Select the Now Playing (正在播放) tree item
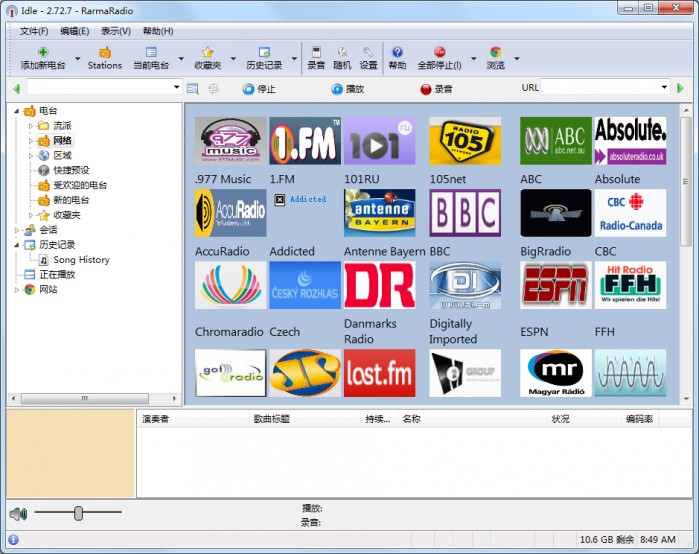The height and width of the screenshot is (554, 699). tap(57, 275)
